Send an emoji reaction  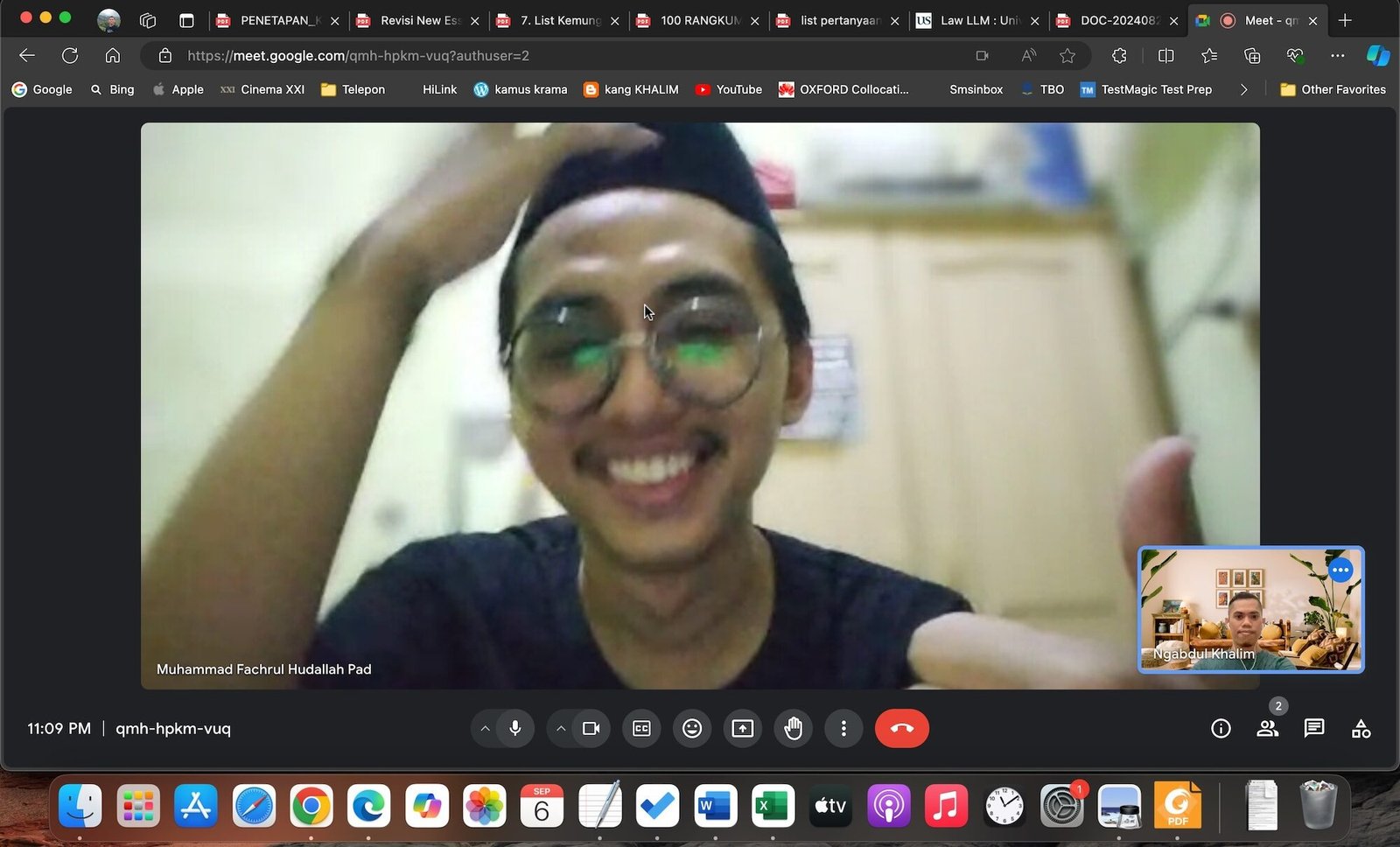click(x=691, y=728)
